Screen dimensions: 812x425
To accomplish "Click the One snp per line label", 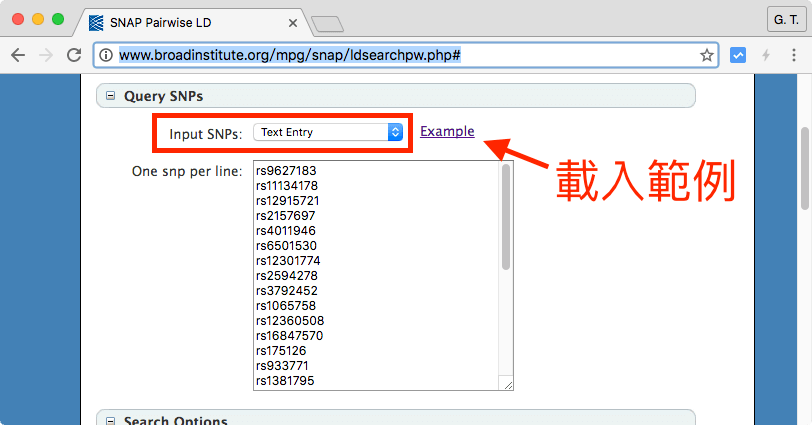I will 187,171.
